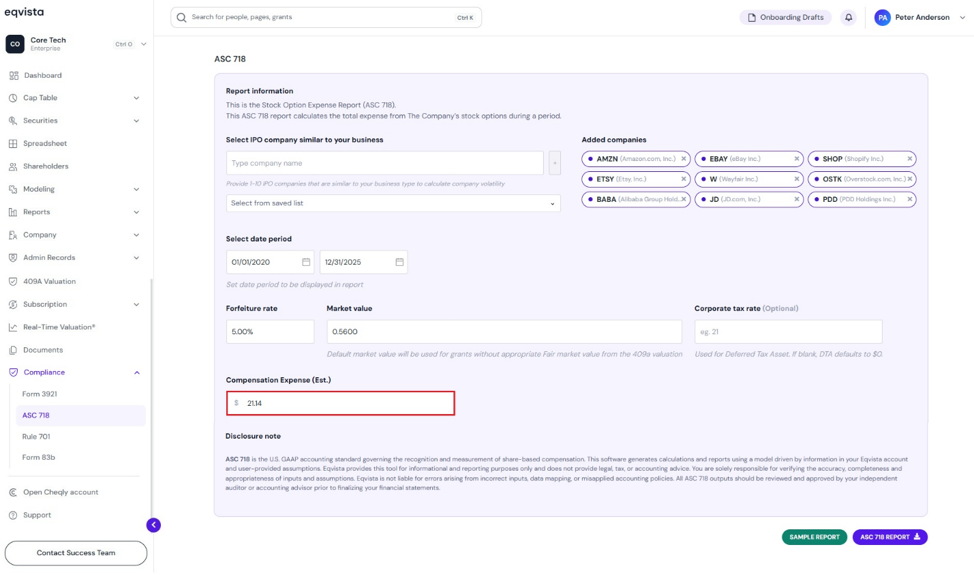Viewport: 974px width, 575px height.
Task: Click the Spreadsheet grid icon
Action: click(13, 143)
